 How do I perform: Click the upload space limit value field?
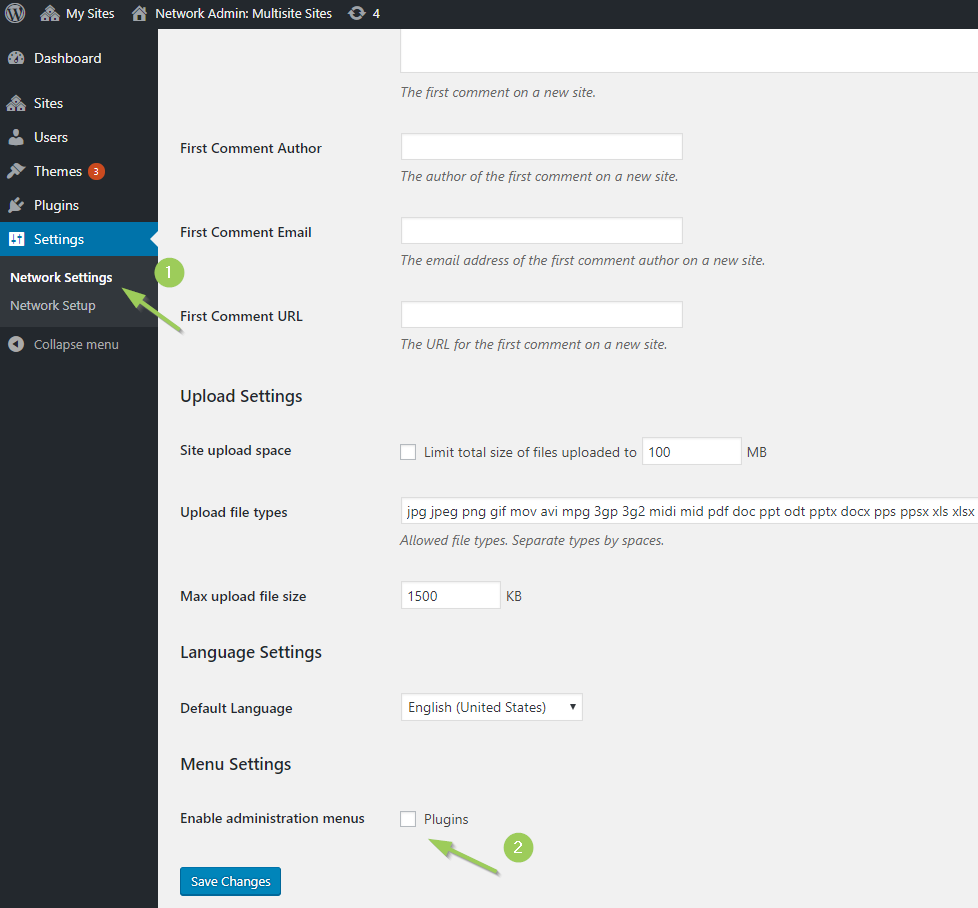[691, 451]
